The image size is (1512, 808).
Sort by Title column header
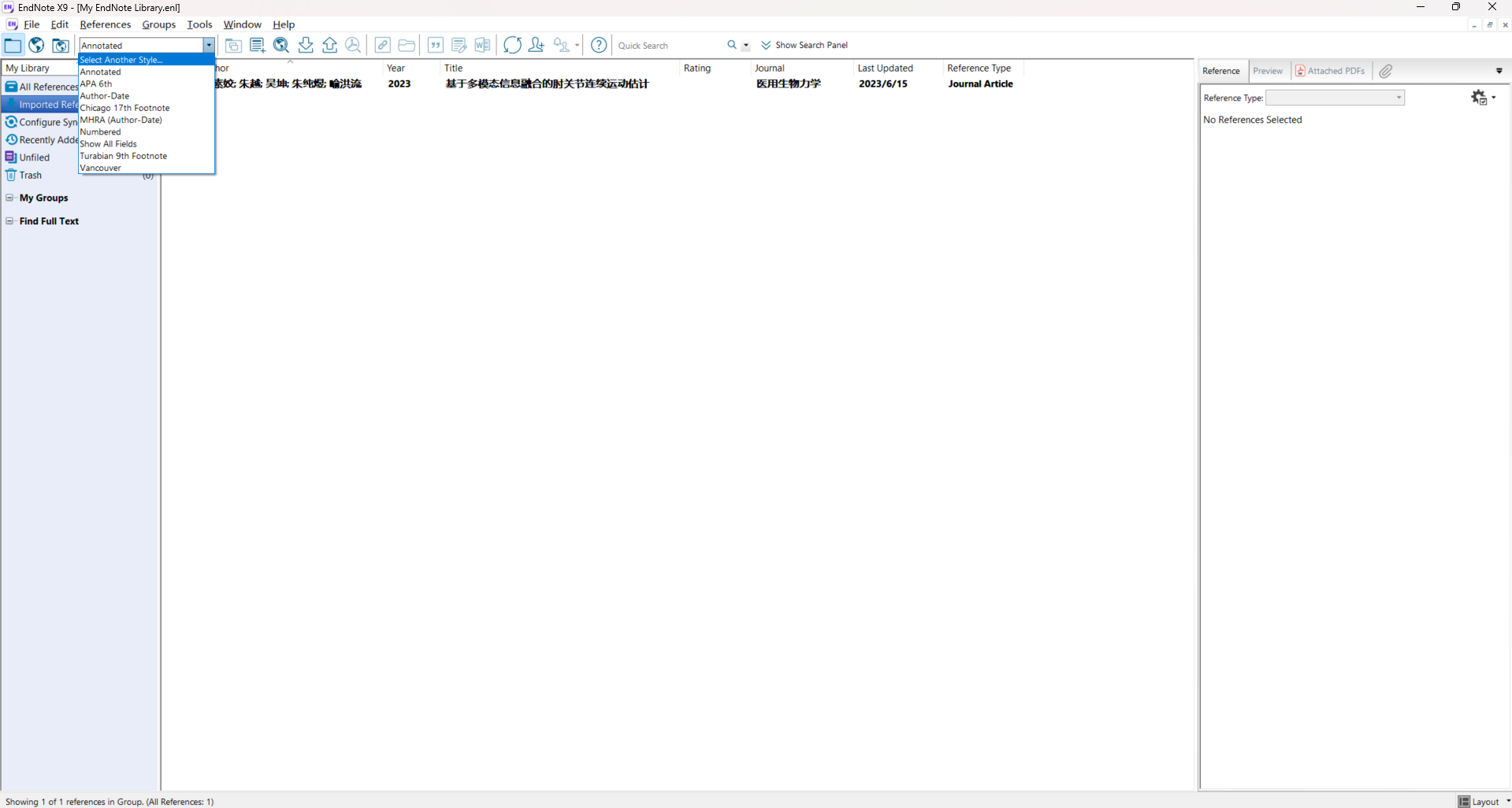pyautogui.click(x=559, y=69)
